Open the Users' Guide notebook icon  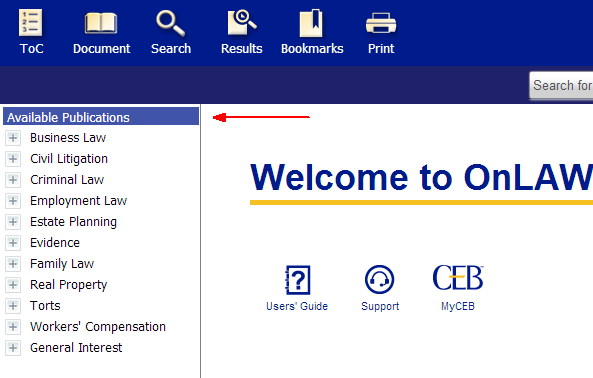tap(297, 280)
